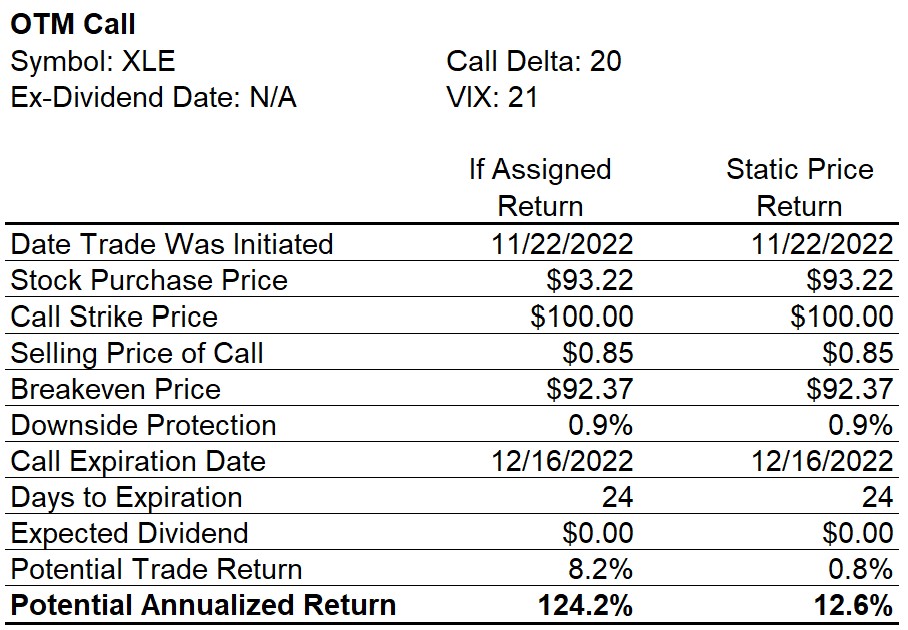Image resolution: width=908 pixels, height=630 pixels.
Task: Select the Static Price Return column header
Action: 800,188
